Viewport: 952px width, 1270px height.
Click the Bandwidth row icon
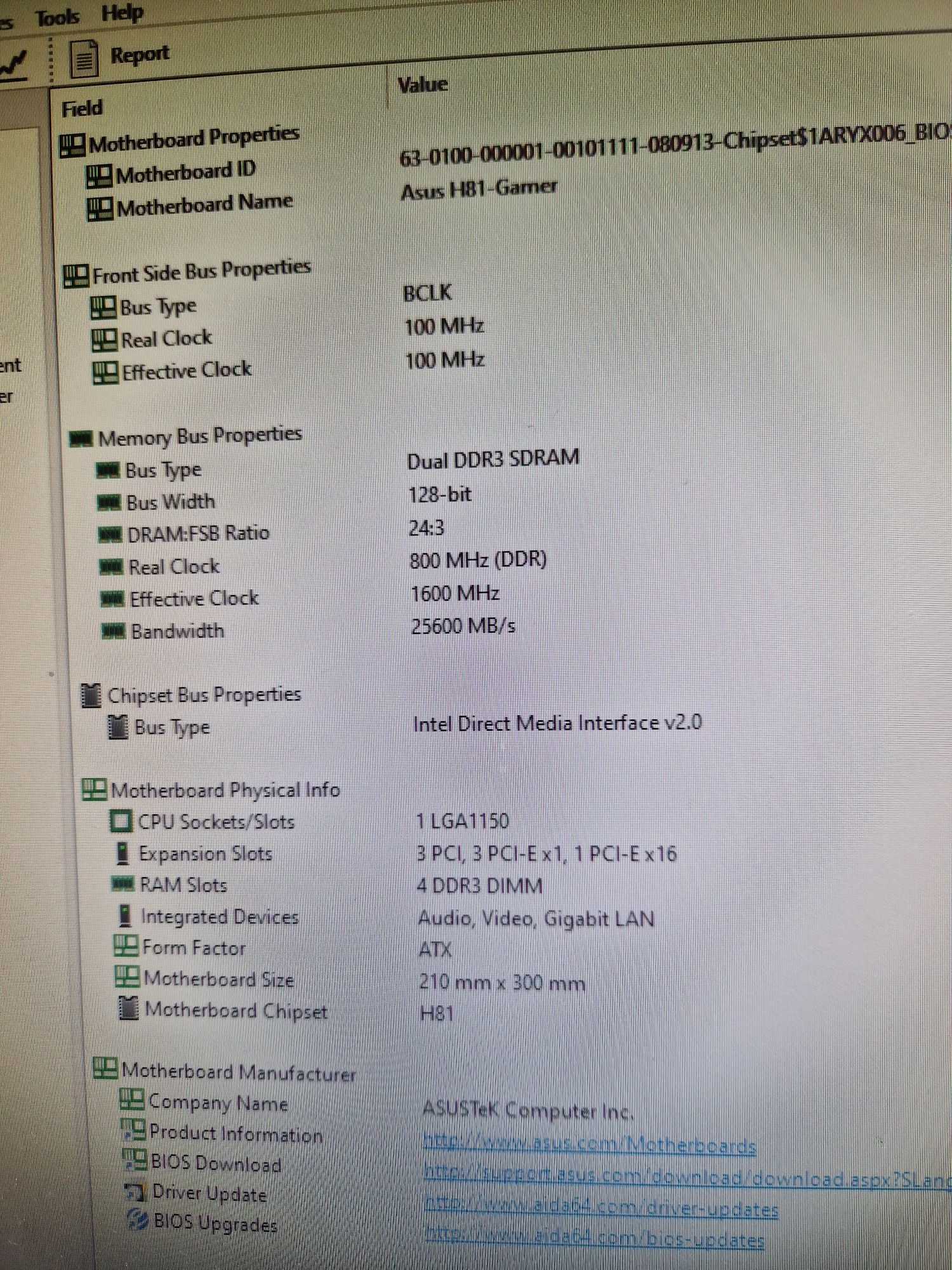click(x=114, y=631)
